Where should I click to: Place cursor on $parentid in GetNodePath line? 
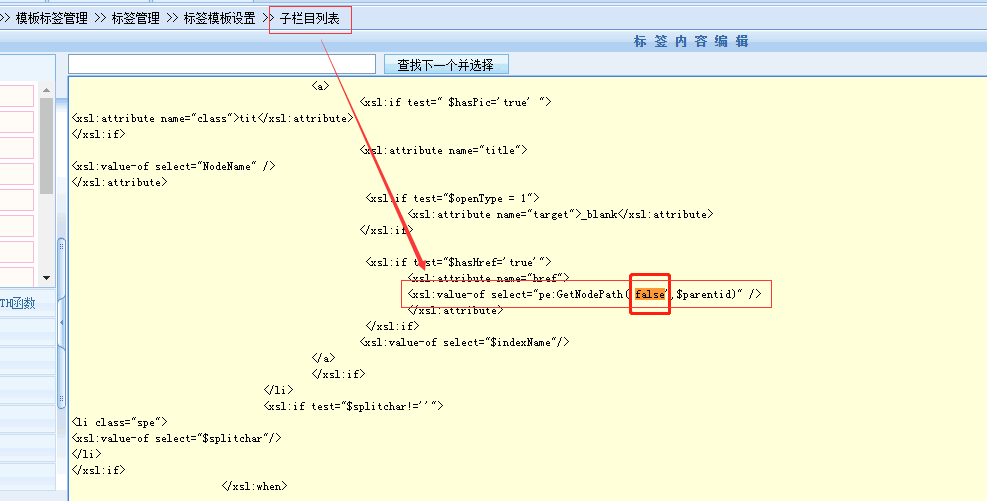point(706,294)
